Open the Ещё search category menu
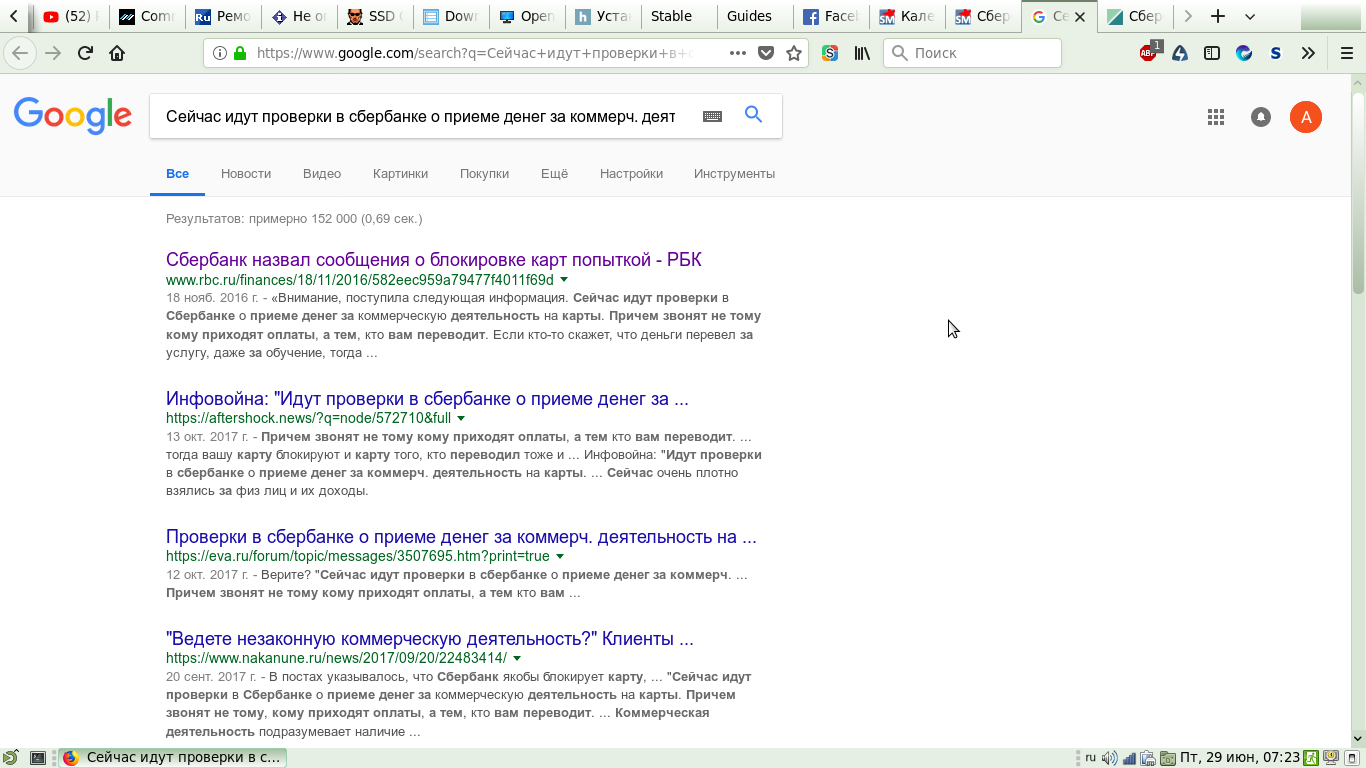This screenshot has height=768, width=1366. click(x=554, y=174)
